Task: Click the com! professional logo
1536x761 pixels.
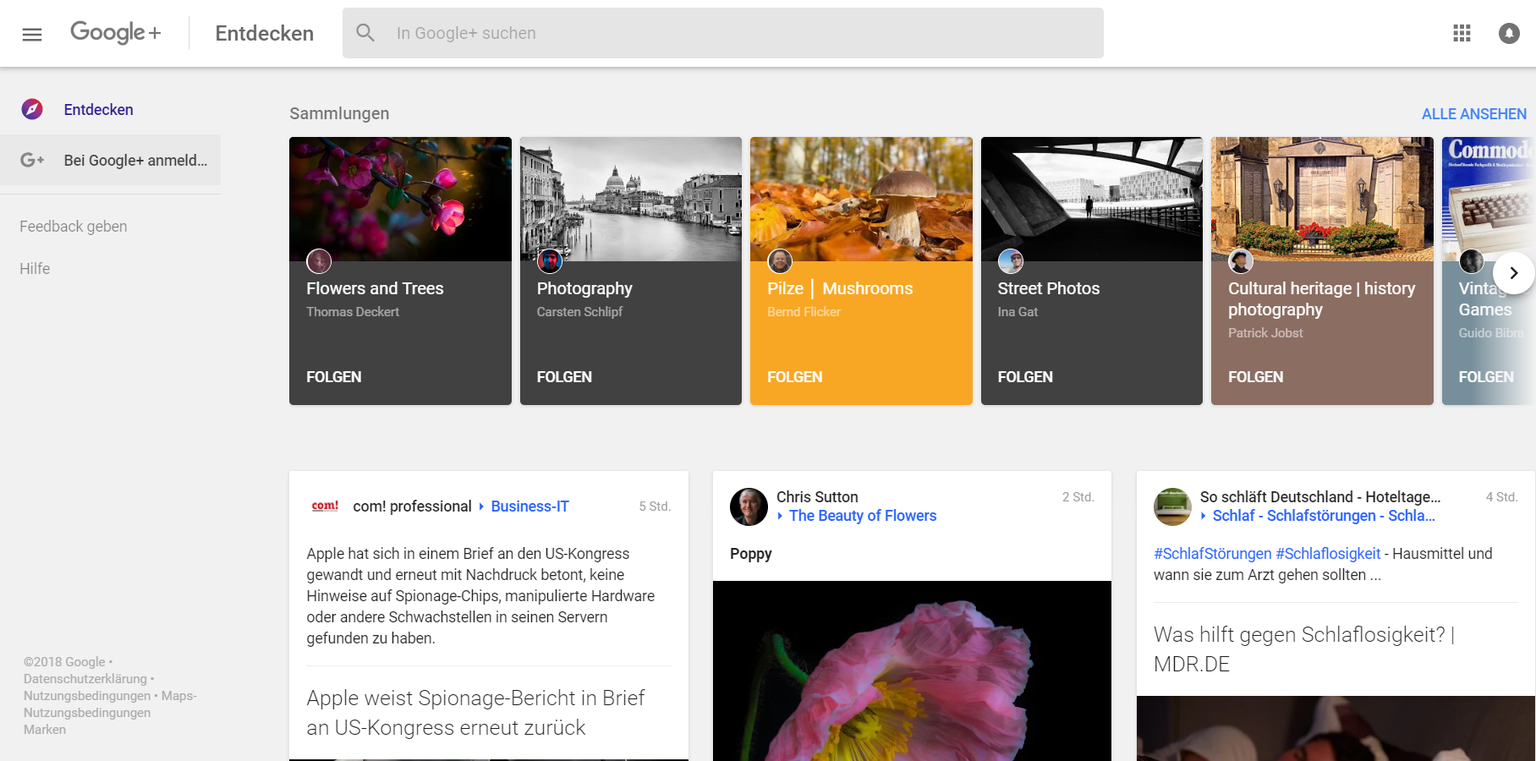Action: [x=325, y=506]
